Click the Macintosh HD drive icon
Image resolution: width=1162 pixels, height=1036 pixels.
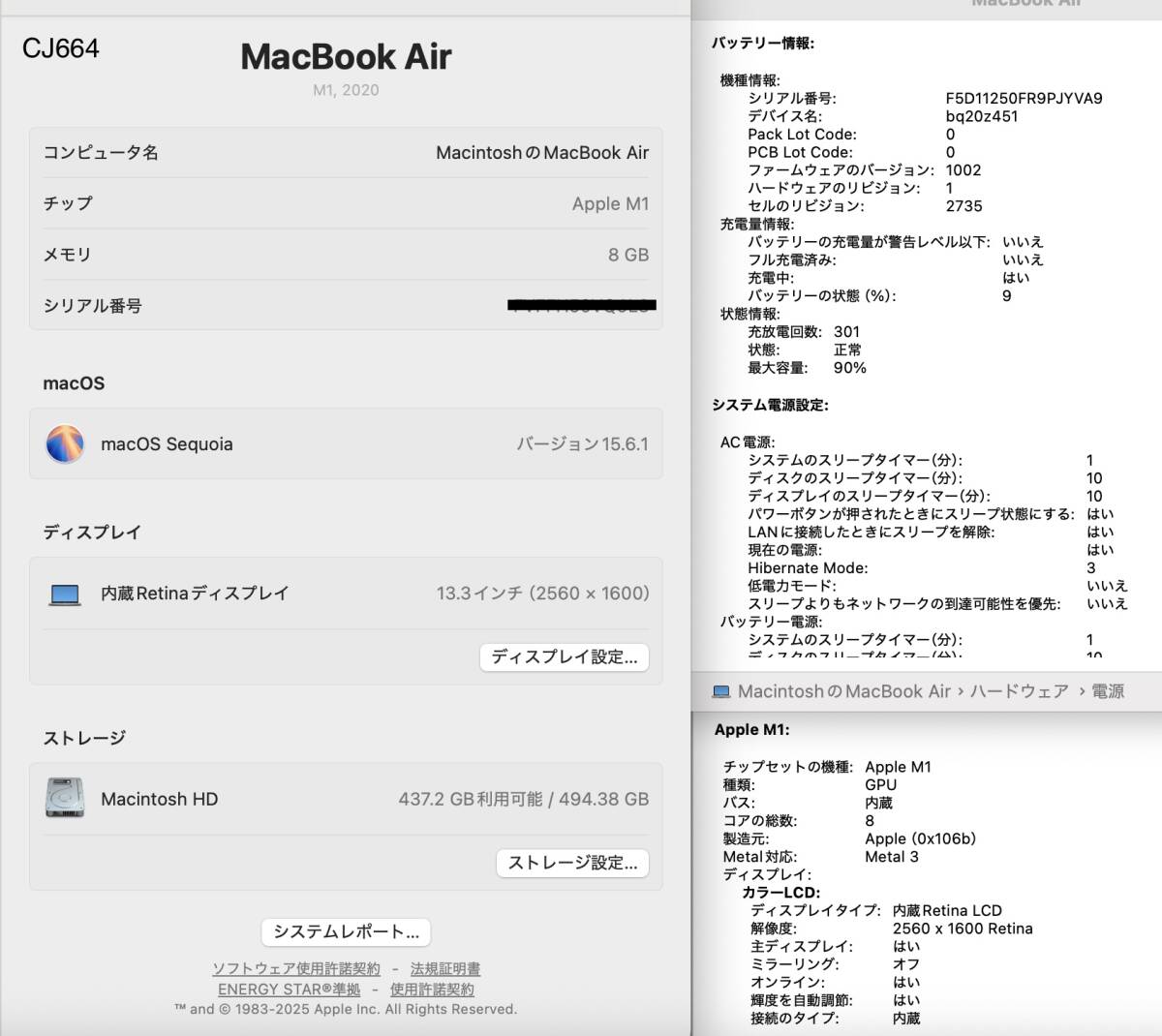[x=65, y=798]
